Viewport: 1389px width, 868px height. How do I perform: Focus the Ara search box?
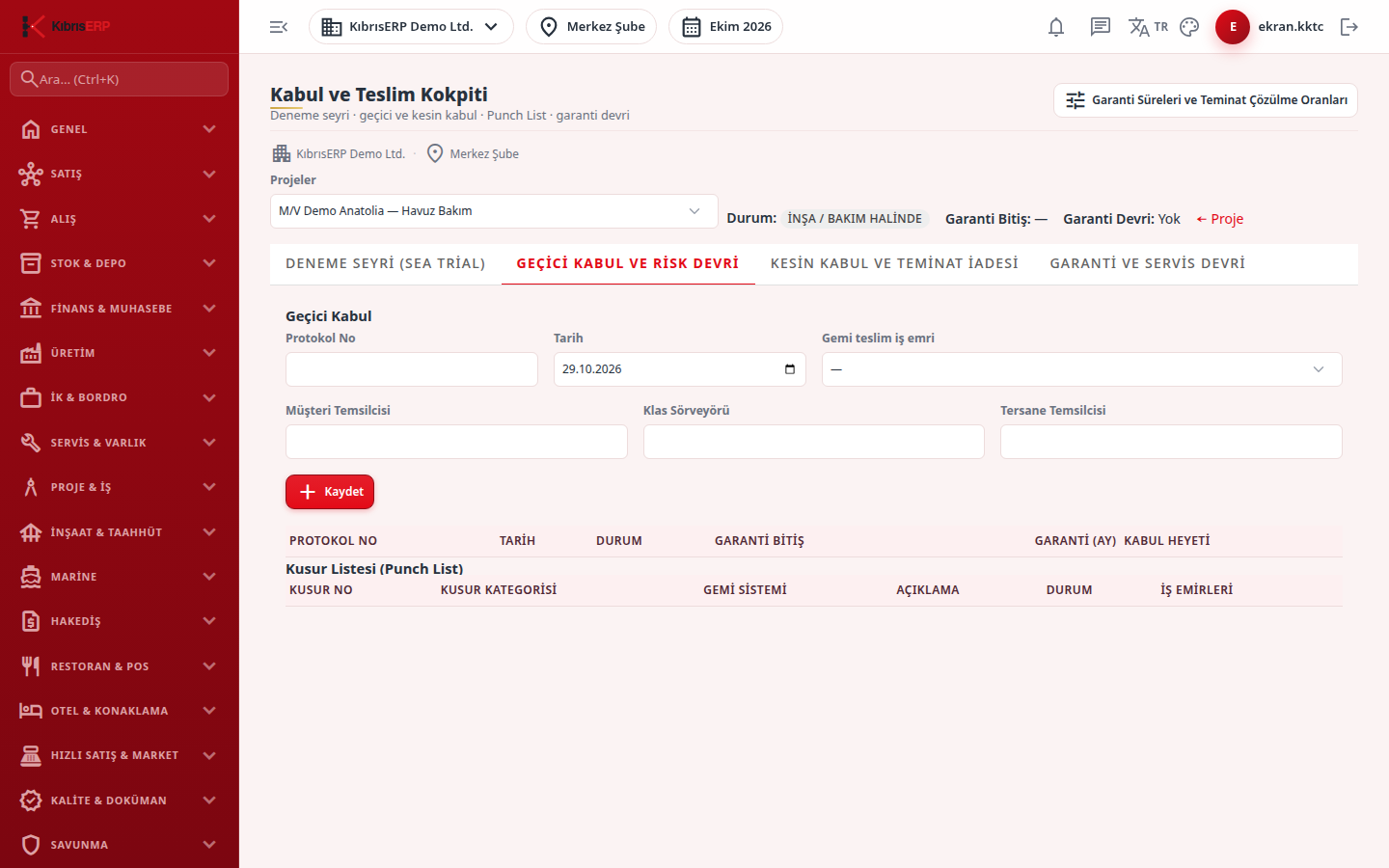(x=120, y=79)
